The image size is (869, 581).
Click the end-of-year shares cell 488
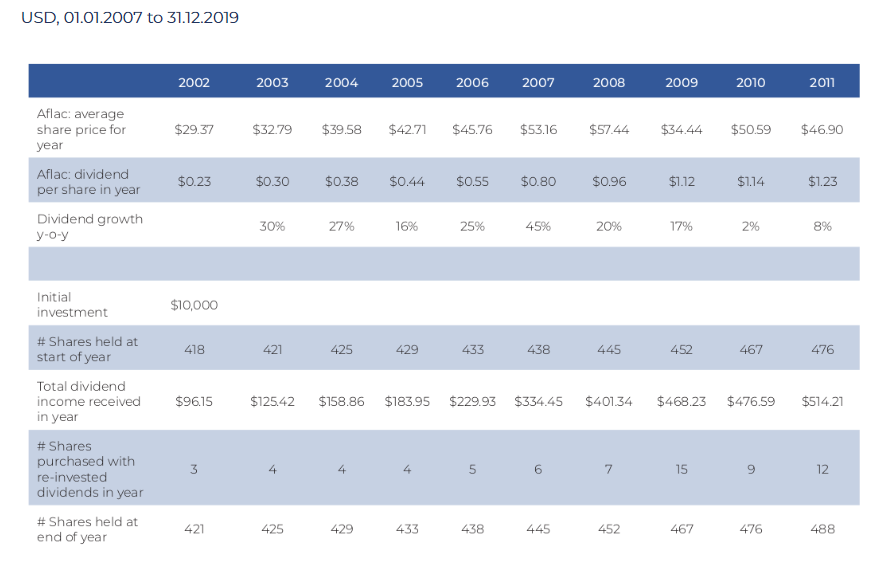822,529
